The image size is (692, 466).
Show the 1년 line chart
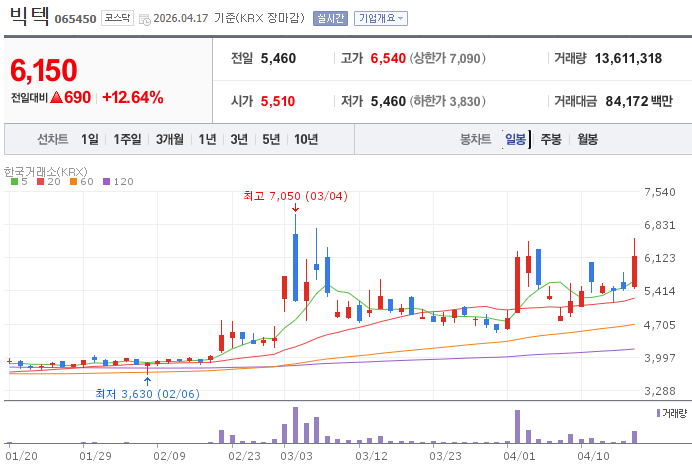tap(207, 139)
